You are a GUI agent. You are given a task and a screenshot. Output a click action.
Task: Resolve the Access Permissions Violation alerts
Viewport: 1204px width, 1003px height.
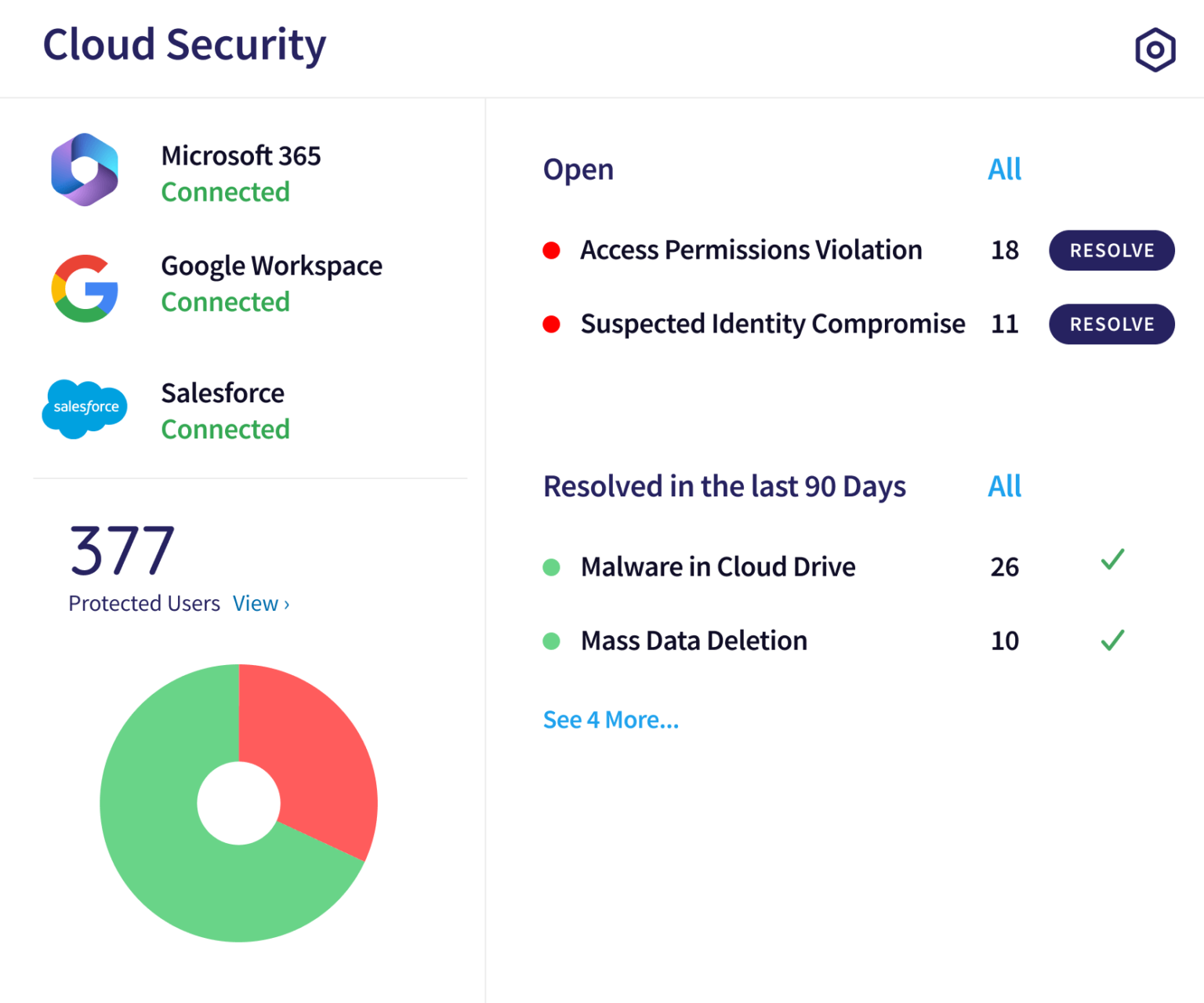[1112, 250]
